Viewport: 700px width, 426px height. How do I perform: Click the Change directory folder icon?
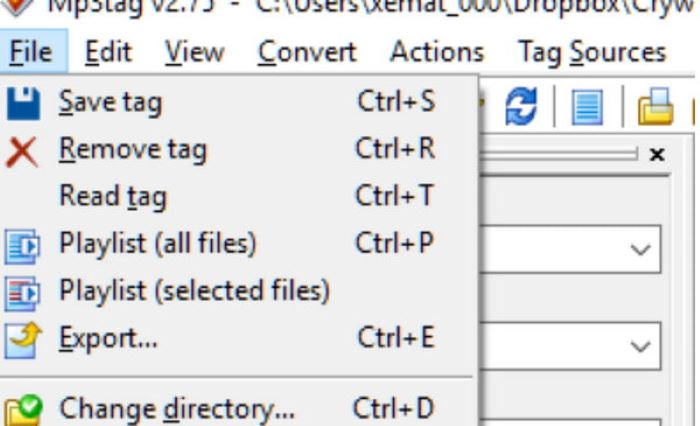tap(24, 410)
